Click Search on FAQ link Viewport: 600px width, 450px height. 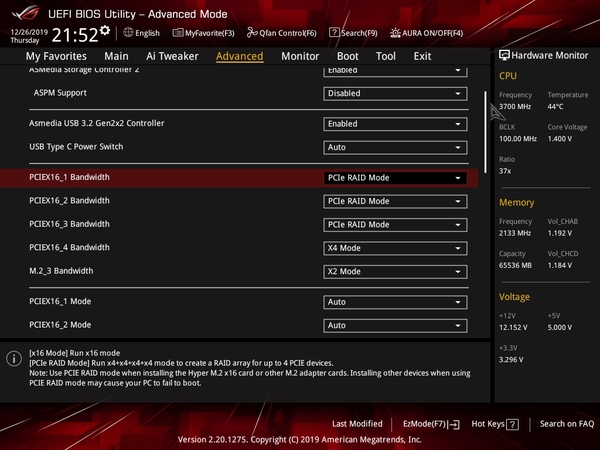[567, 424]
